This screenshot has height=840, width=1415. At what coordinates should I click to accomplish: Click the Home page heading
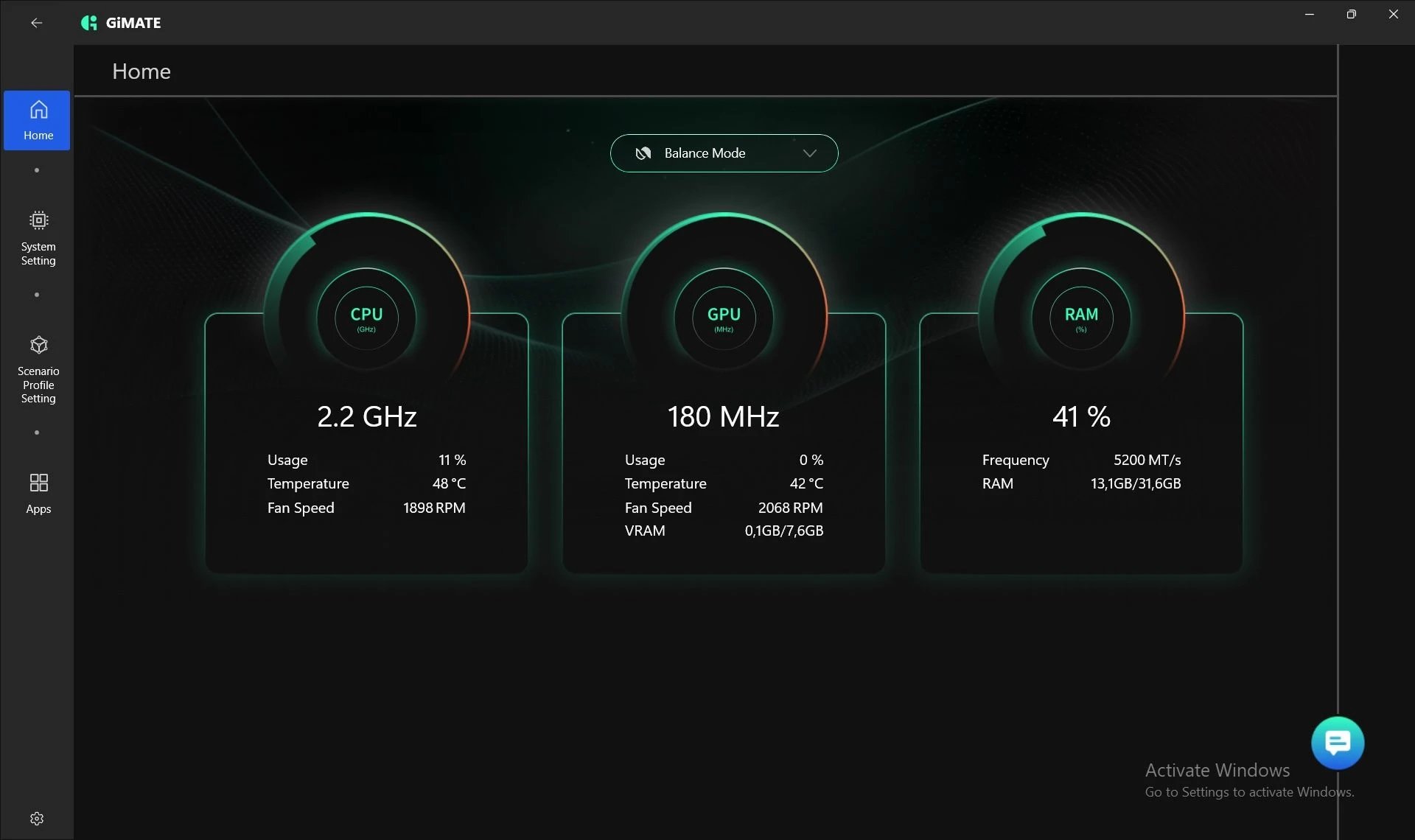coord(141,71)
